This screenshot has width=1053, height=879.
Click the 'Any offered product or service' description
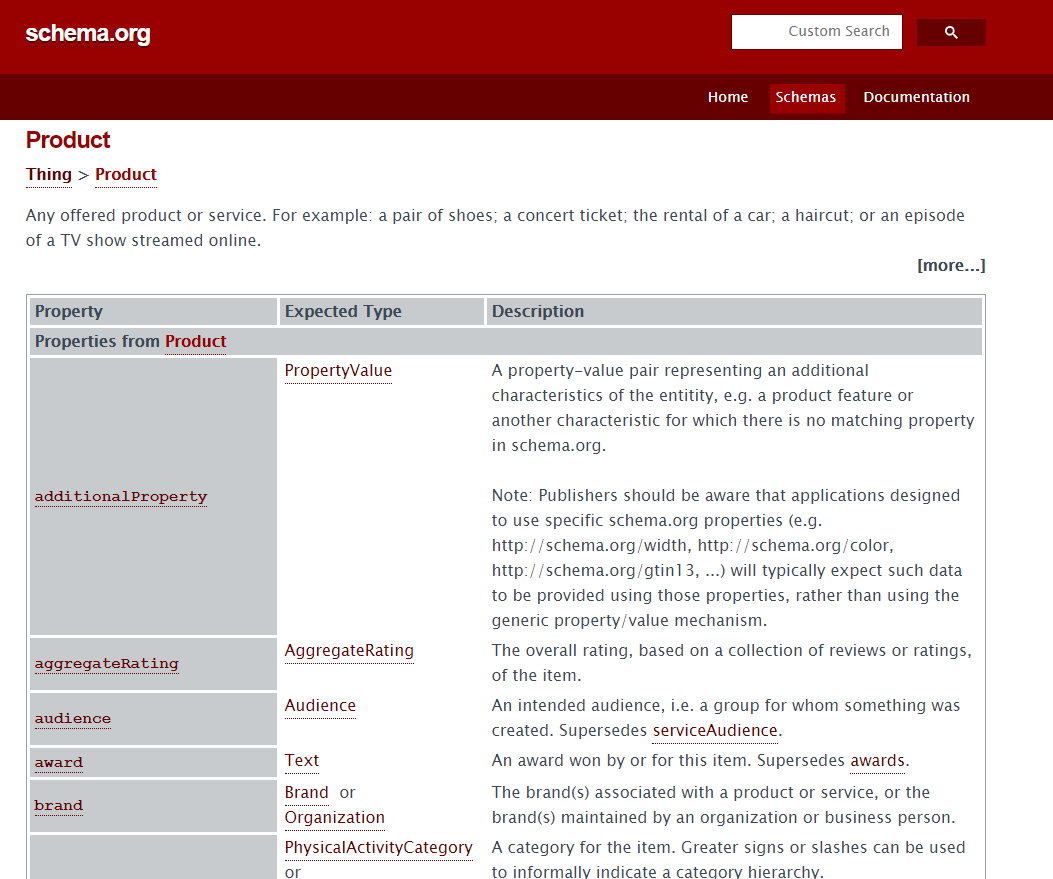(495, 228)
